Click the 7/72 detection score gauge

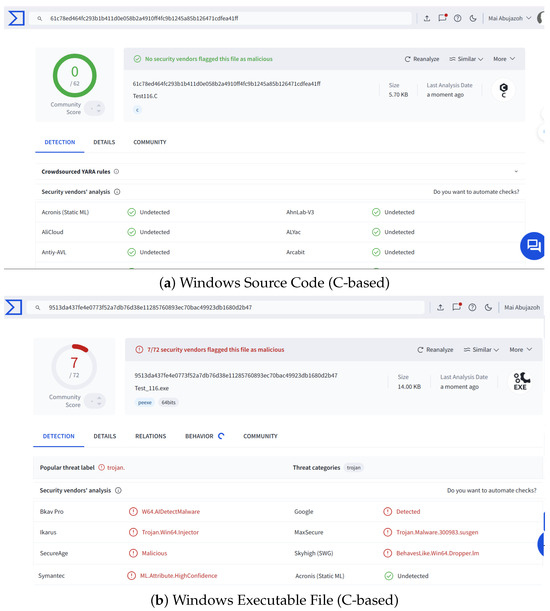tap(74, 366)
